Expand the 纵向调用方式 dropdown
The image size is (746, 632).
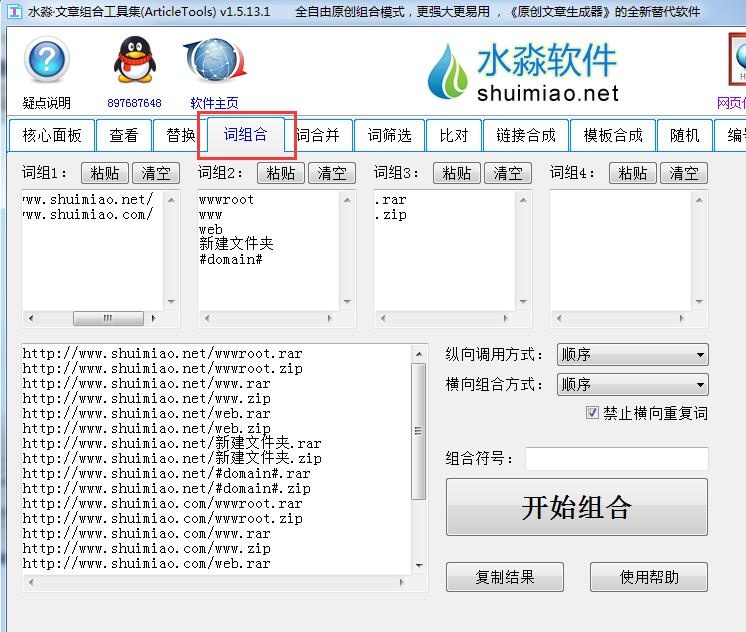pyautogui.click(x=631, y=355)
